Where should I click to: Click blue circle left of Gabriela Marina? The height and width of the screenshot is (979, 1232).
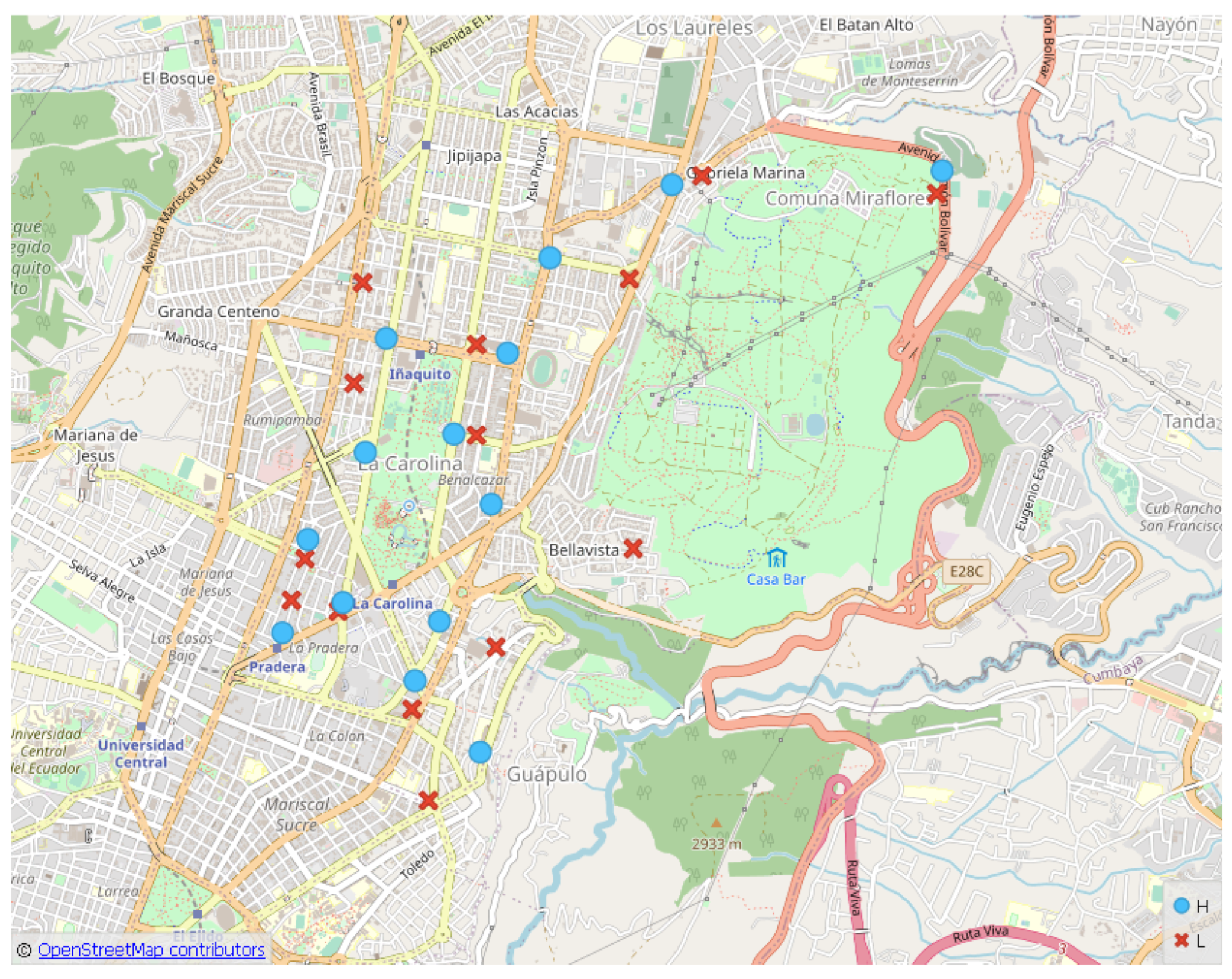pos(671,184)
